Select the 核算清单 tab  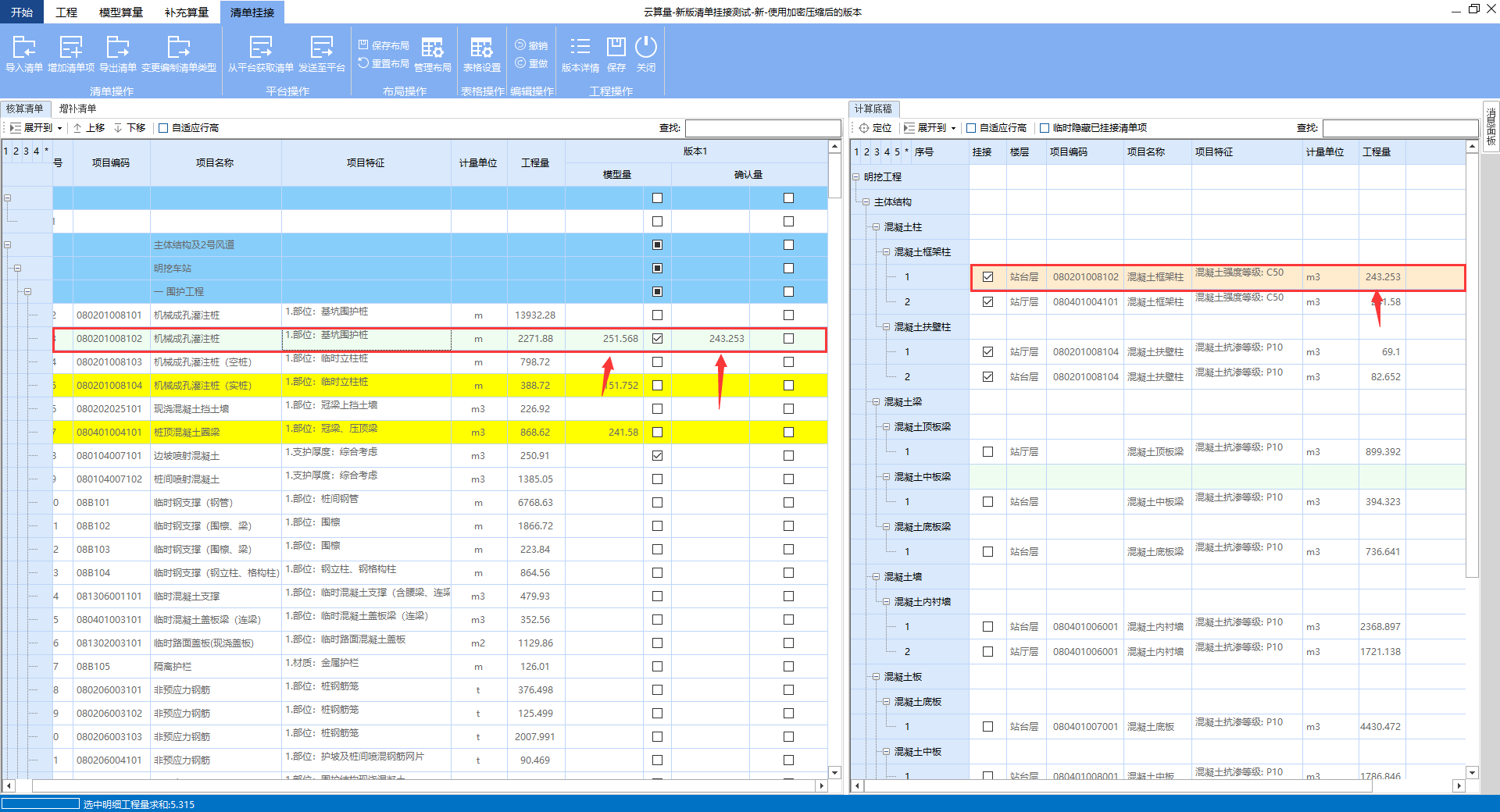tap(25, 109)
